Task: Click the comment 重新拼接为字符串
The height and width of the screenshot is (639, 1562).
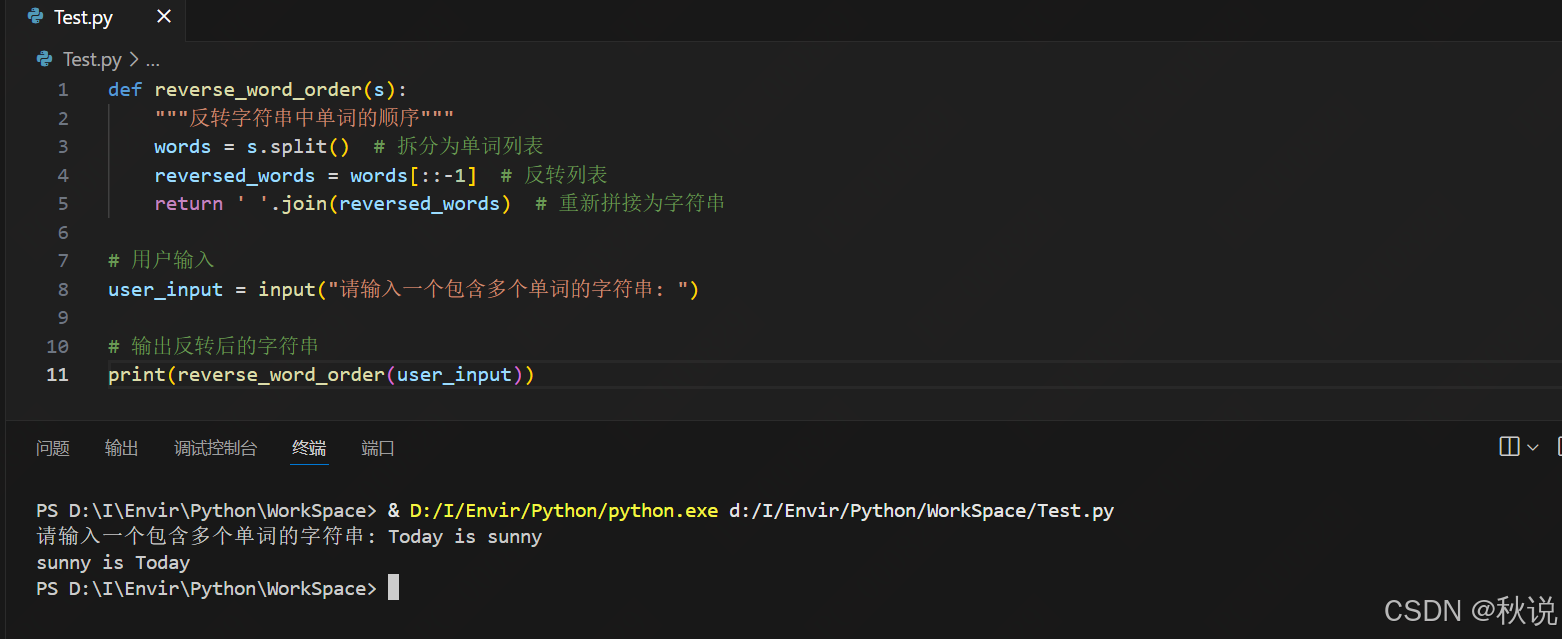Action: [630, 203]
